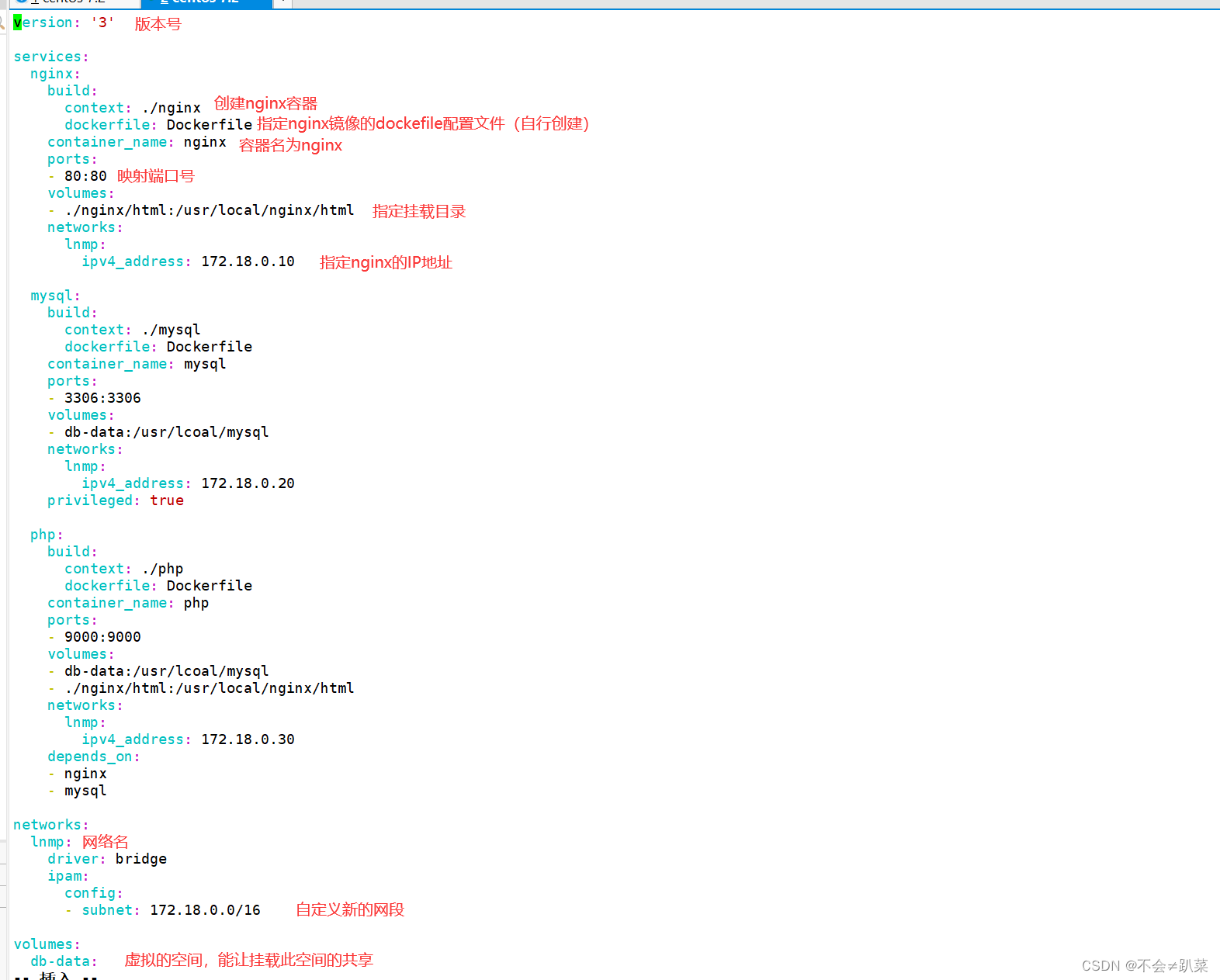
Task: Click the mysql entry under depends_on
Action: point(85,791)
